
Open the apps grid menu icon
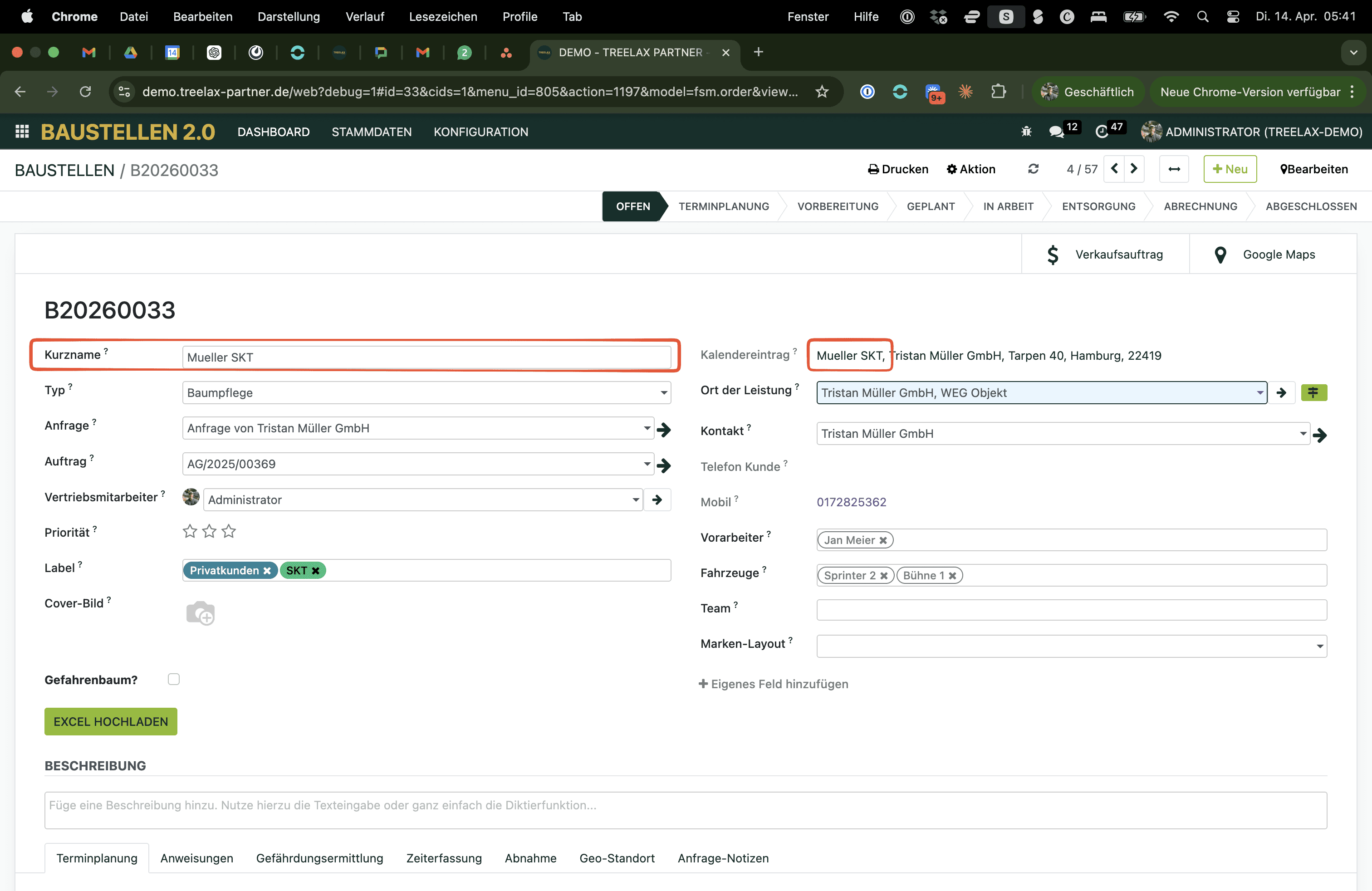click(22, 132)
